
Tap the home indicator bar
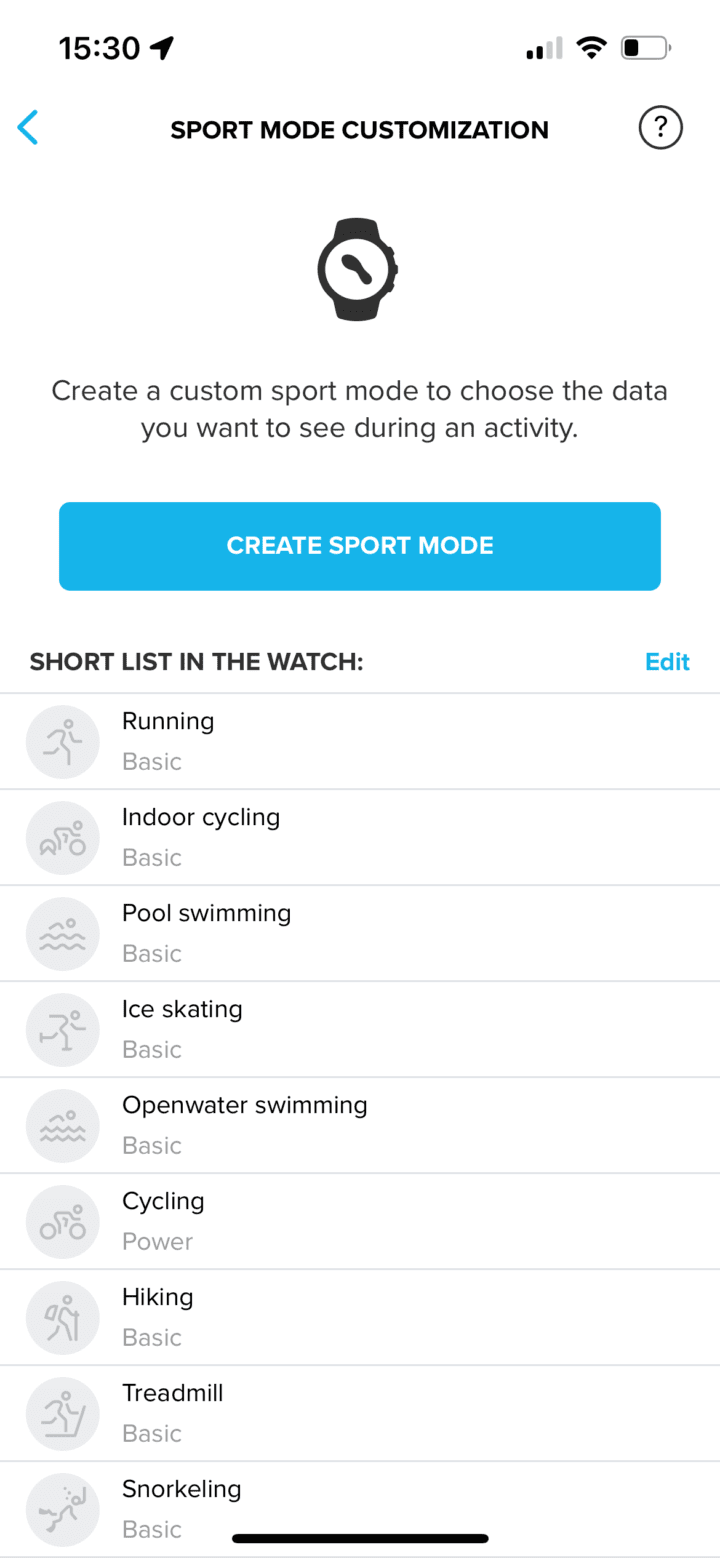(x=360, y=1538)
